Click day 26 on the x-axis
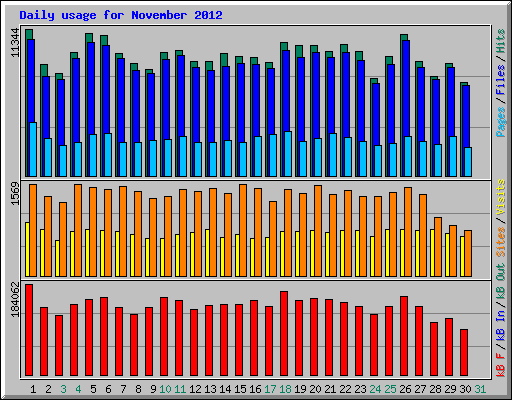Image resolution: width=512 pixels, height=400 pixels. [405, 389]
